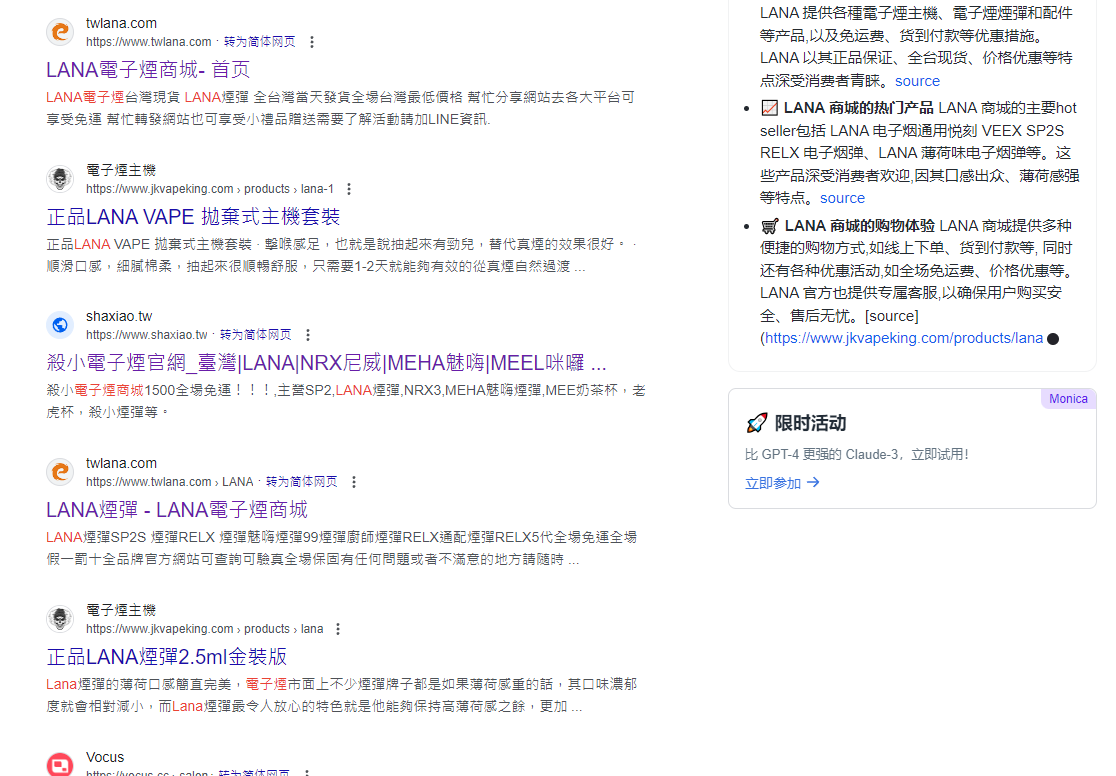Open the source link after 等特点
The image size is (1116, 776).
point(843,198)
